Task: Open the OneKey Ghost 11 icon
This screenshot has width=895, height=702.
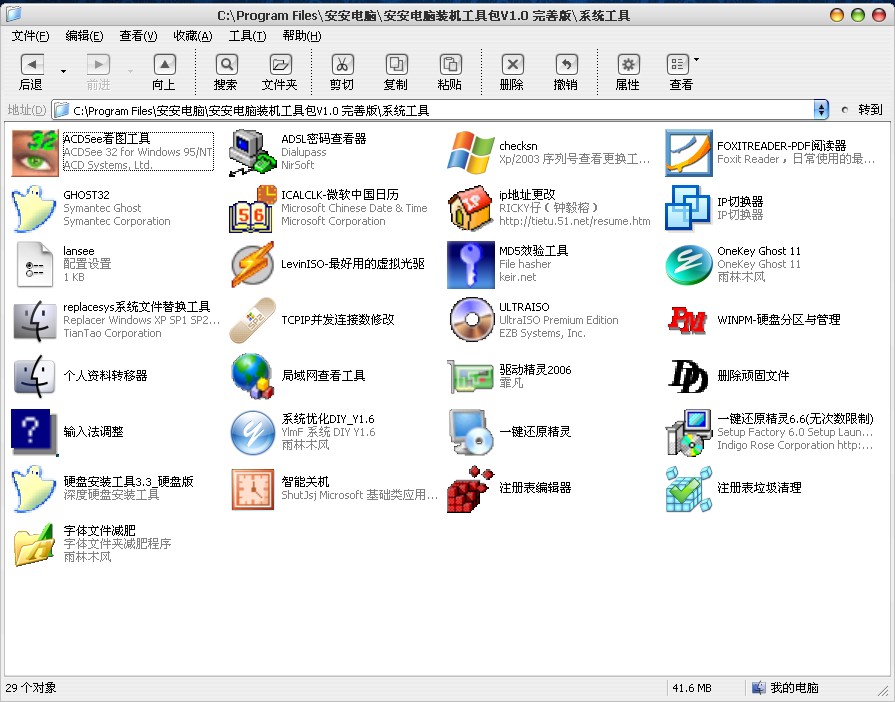Action: click(x=689, y=264)
